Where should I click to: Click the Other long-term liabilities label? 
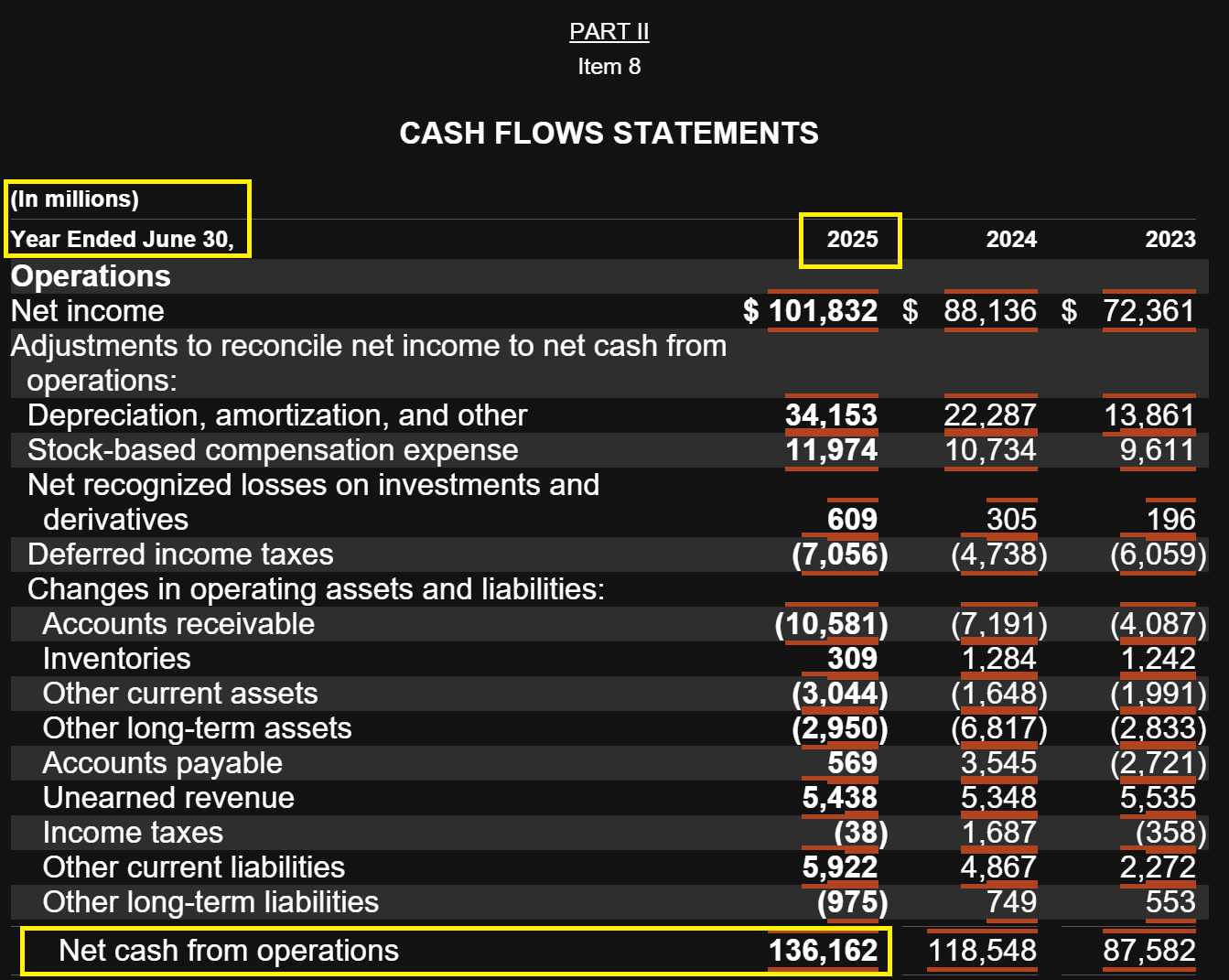[210, 902]
